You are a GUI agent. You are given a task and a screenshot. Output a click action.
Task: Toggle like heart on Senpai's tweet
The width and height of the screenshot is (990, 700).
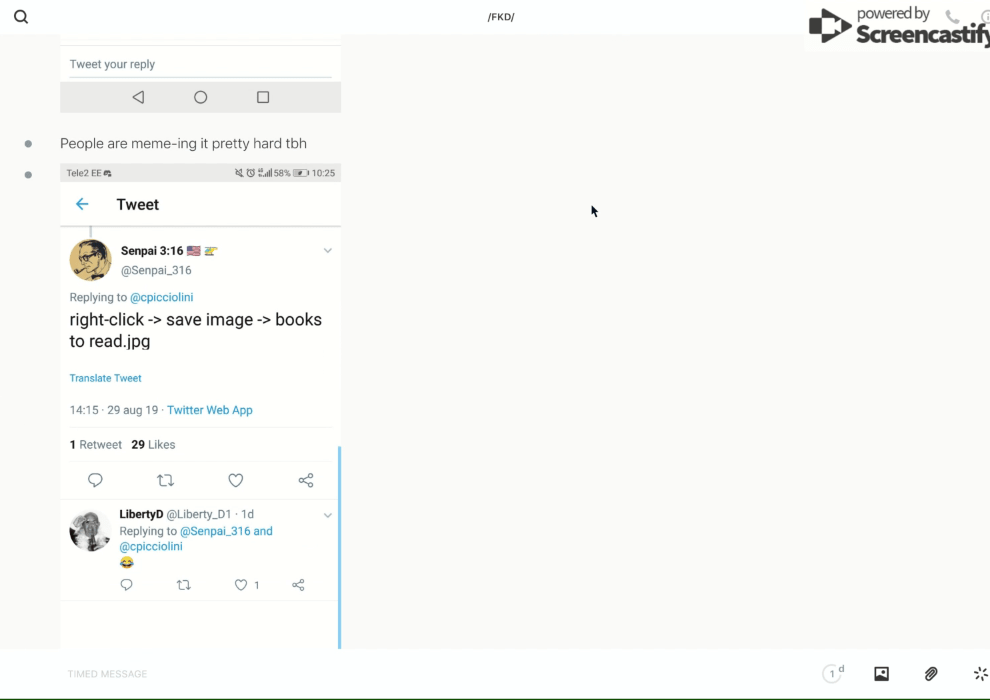point(236,480)
